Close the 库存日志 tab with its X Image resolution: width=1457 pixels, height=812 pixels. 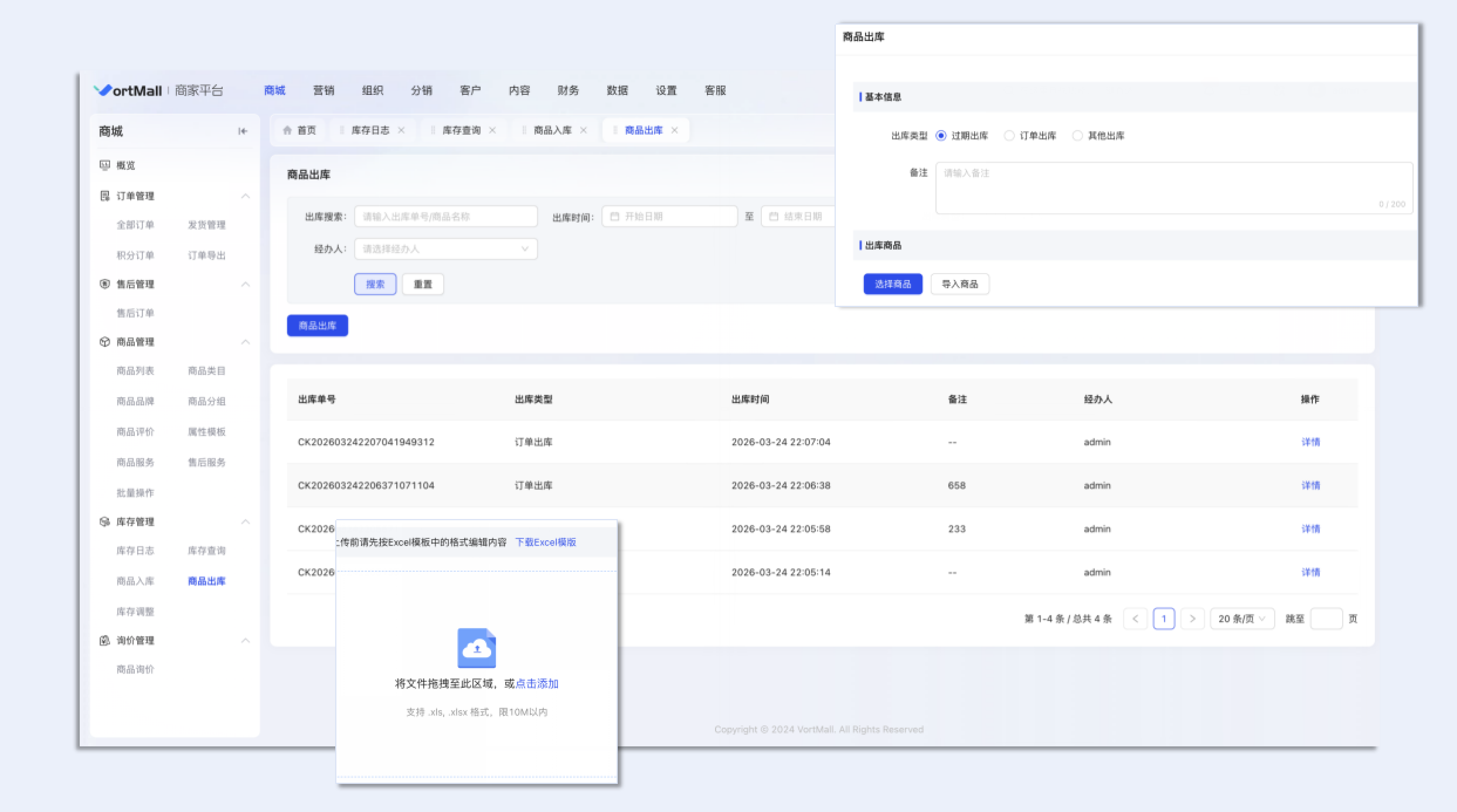click(x=401, y=130)
